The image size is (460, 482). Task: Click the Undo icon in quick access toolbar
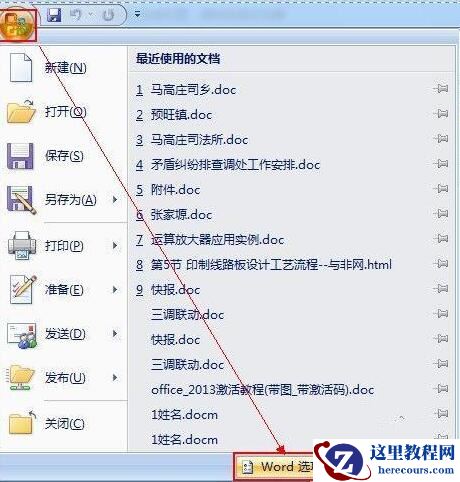click(76, 15)
